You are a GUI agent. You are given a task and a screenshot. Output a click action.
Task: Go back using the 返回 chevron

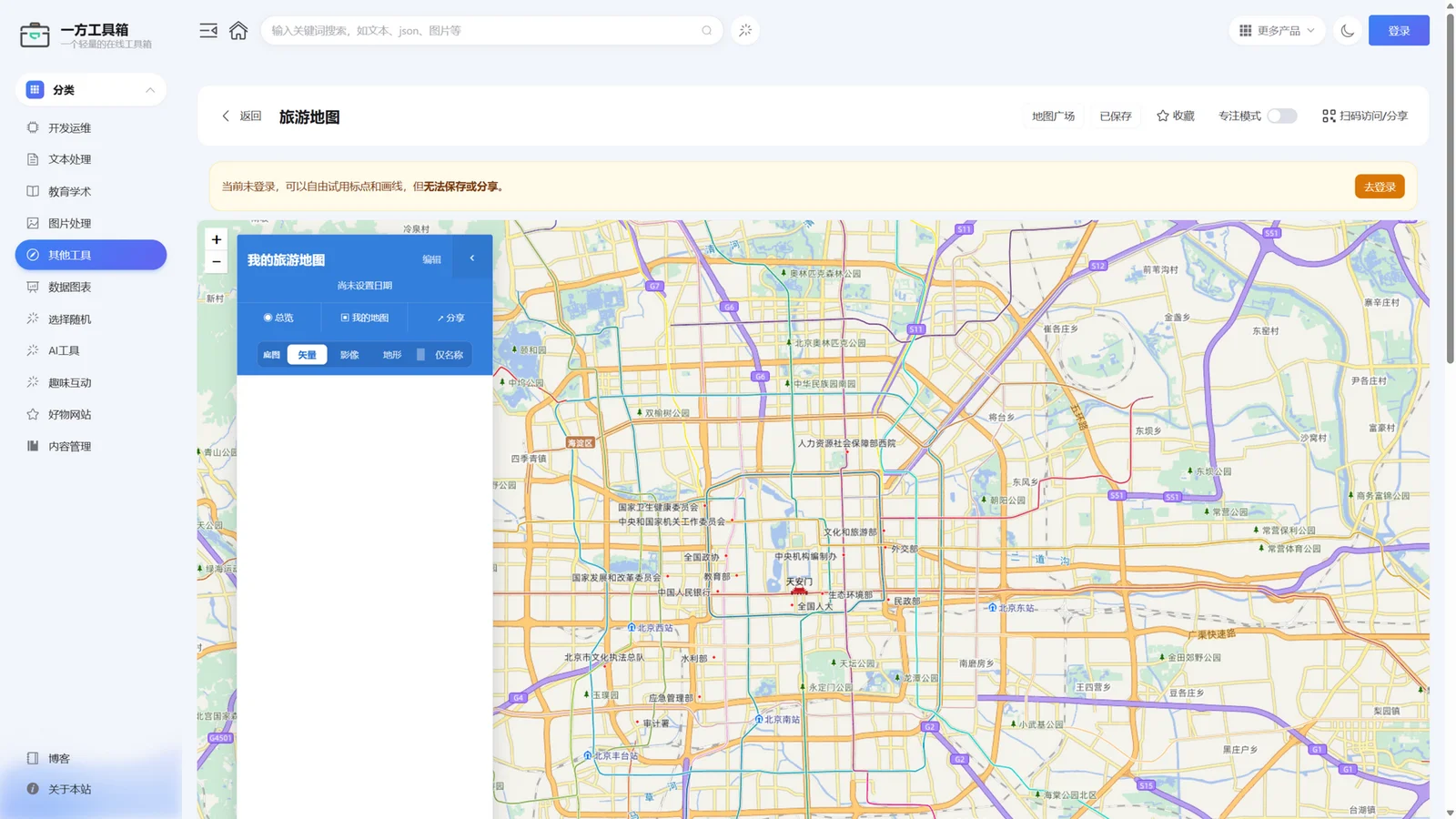[241, 116]
